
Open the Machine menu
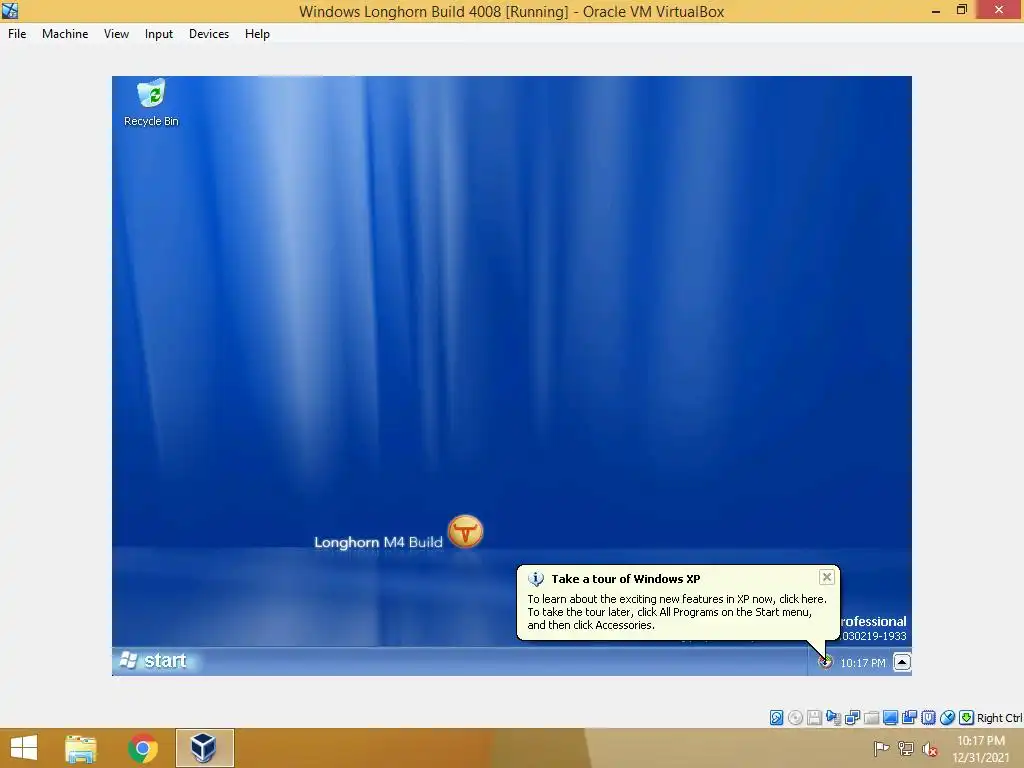[65, 34]
